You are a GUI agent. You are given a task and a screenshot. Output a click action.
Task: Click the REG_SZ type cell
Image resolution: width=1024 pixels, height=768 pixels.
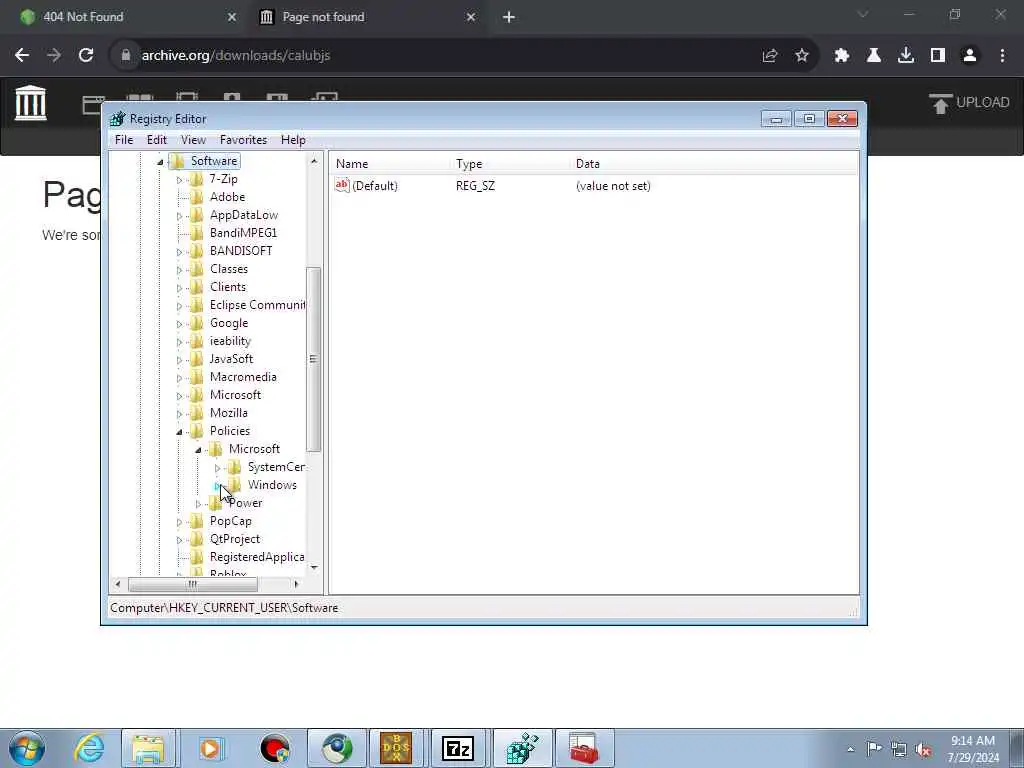tap(475, 186)
